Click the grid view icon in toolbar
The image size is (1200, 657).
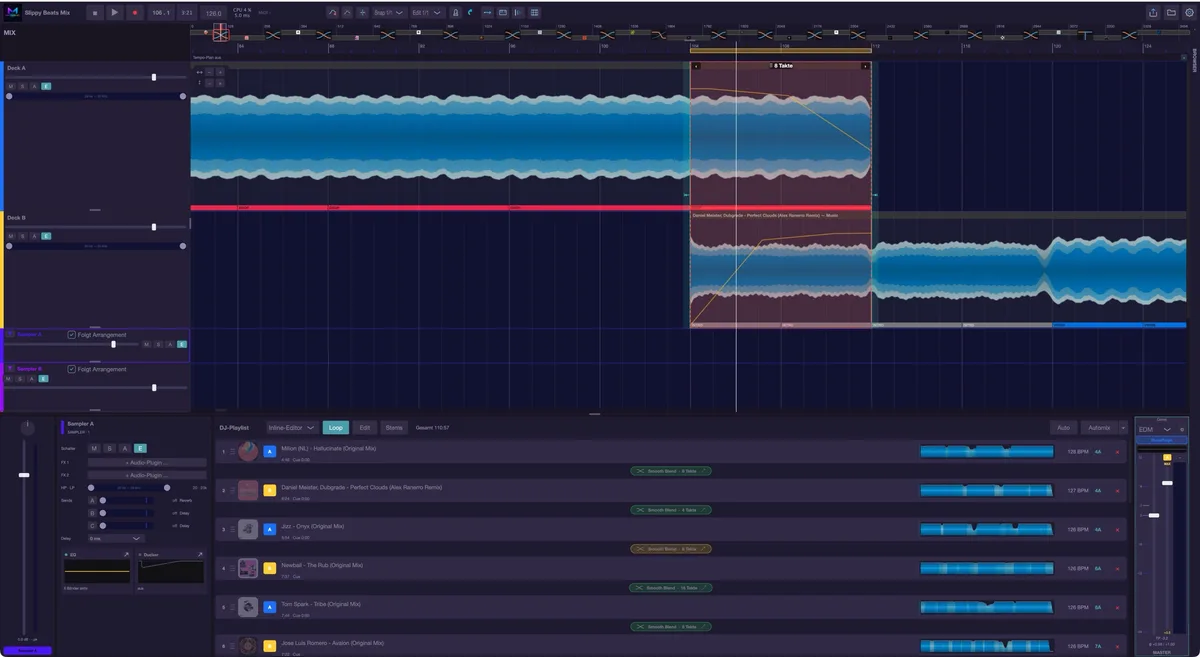tap(535, 12)
